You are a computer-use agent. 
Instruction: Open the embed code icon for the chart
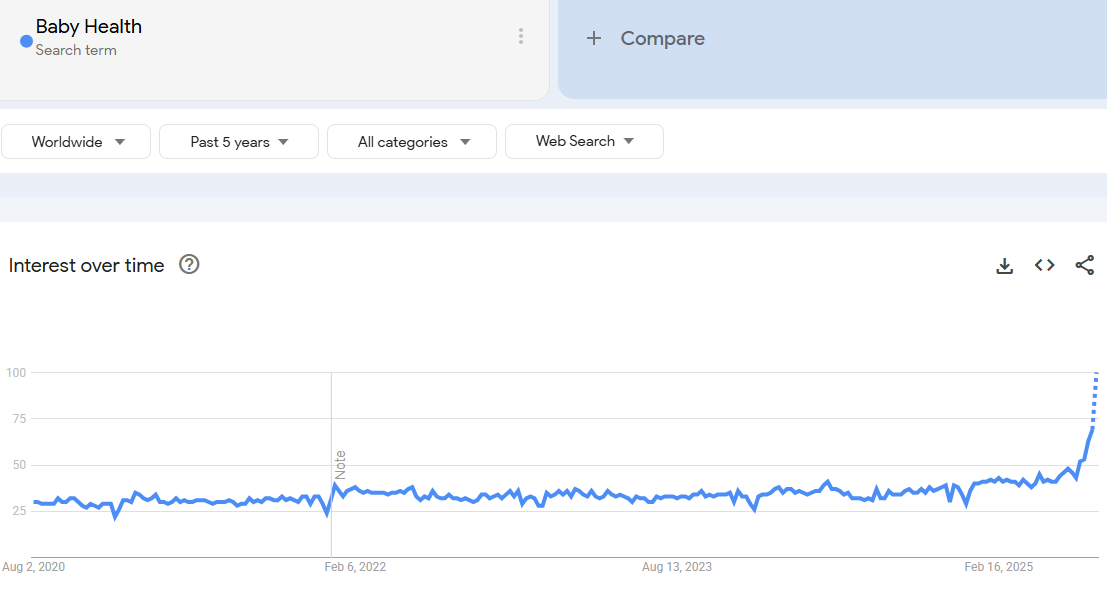pos(1045,265)
